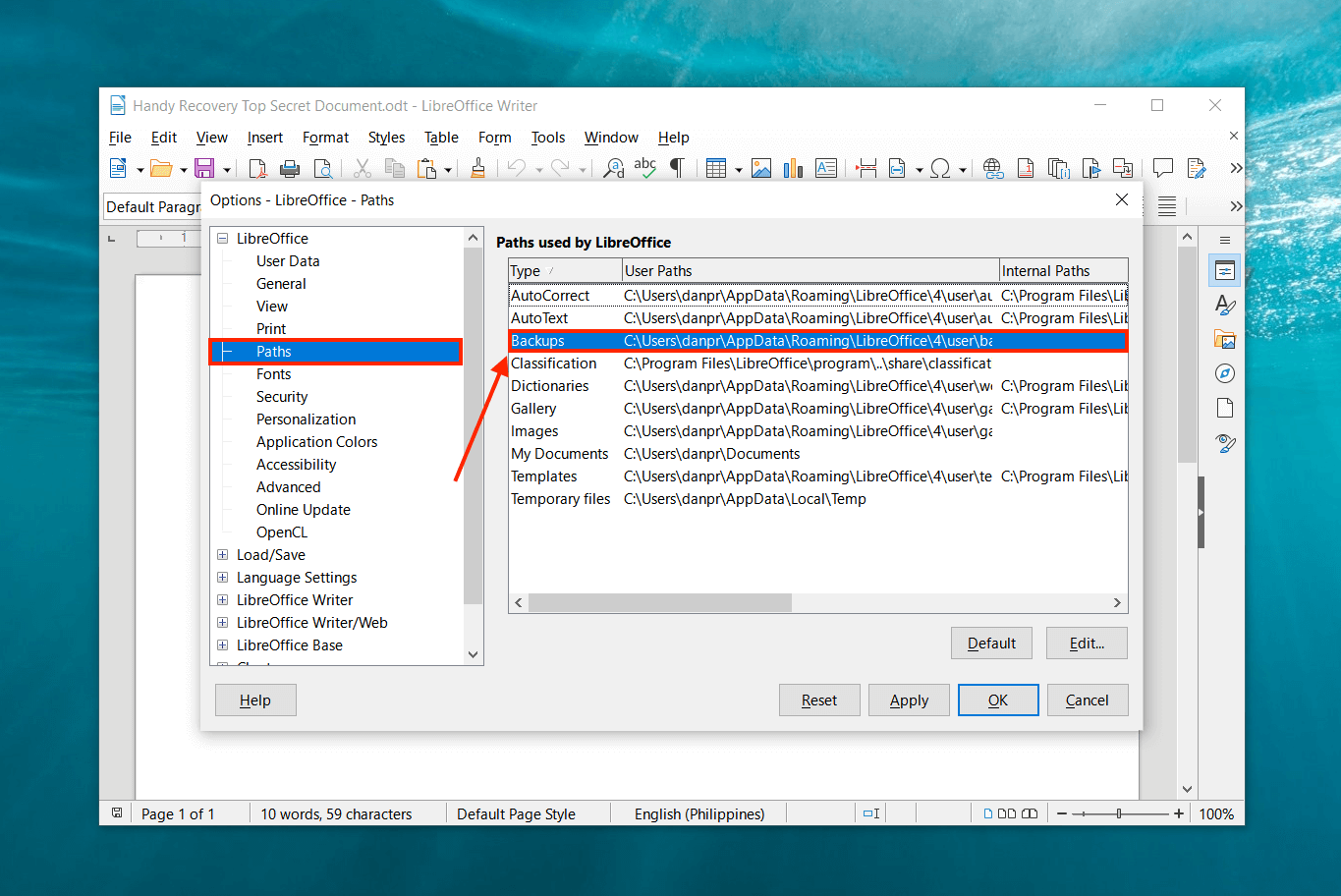Screen dimensions: 1341x896
Task: Open the sidebar Gallery deck icon
Action: [x=1225, y=339]
